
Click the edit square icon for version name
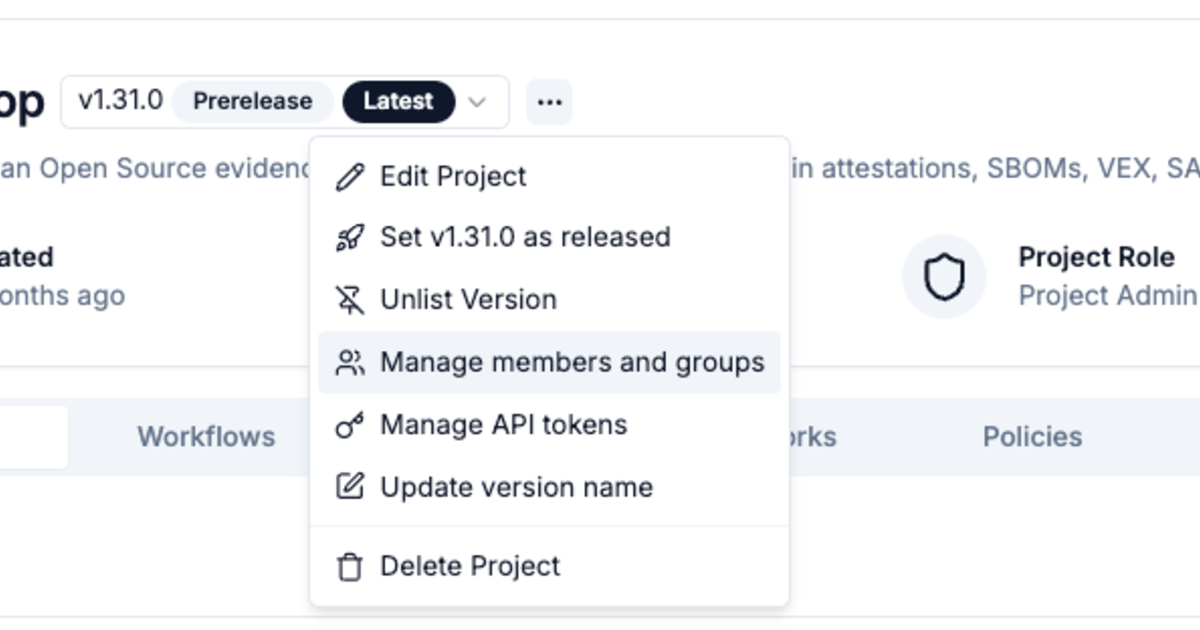click(x=349, y=487)
